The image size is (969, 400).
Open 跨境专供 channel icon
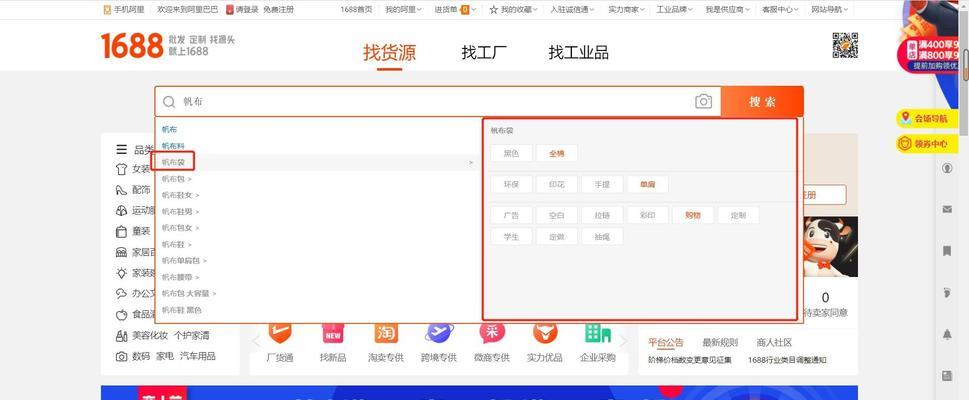[439, 333]
